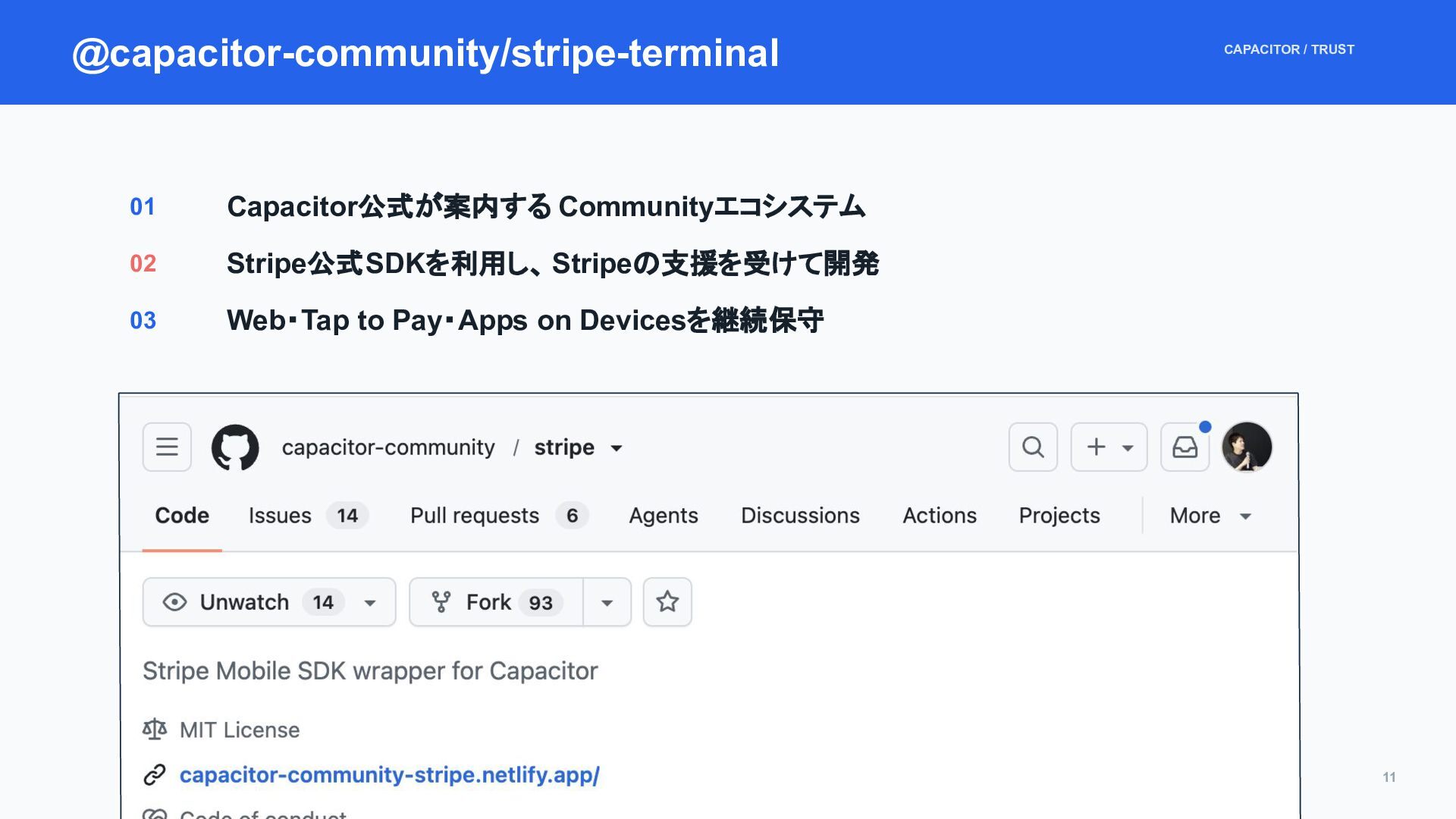Viewport: 1456px width, 819px height.
Task: Open the Discussions tab
Action: pyautogui.click(x=800, y=516)
